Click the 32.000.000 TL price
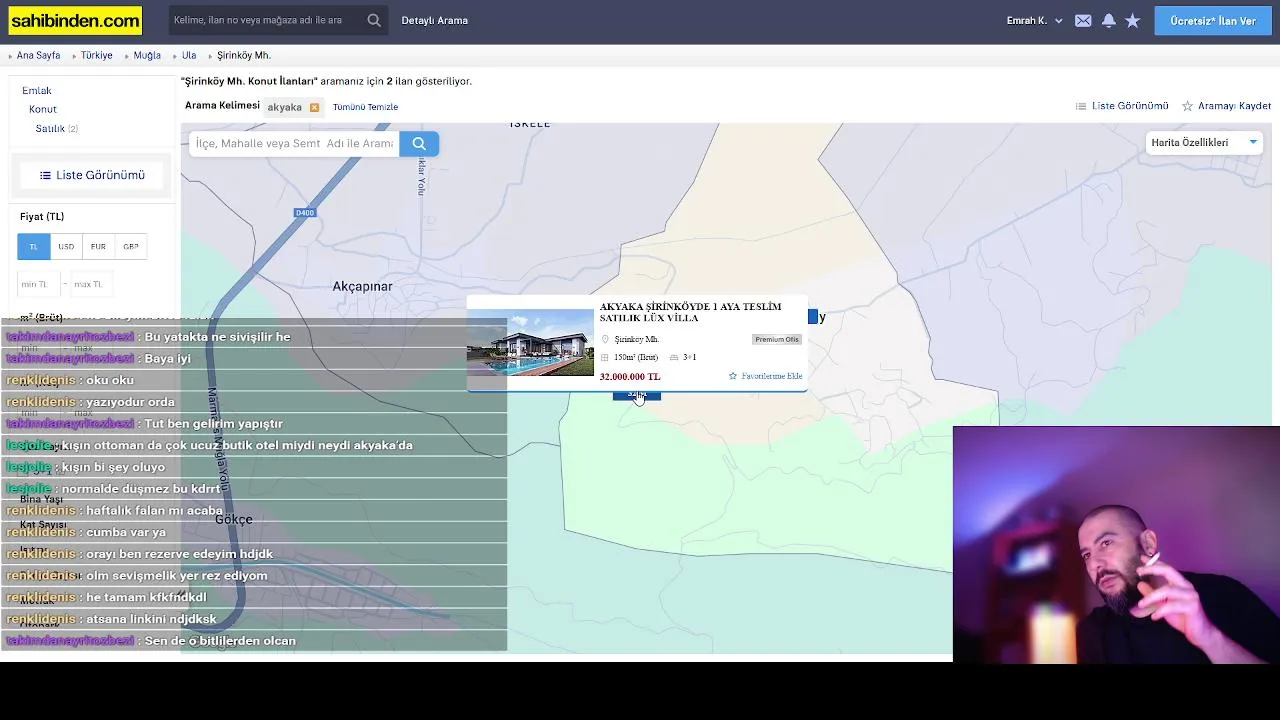The width and height of the screenshot is (1280, 720). 630,377
